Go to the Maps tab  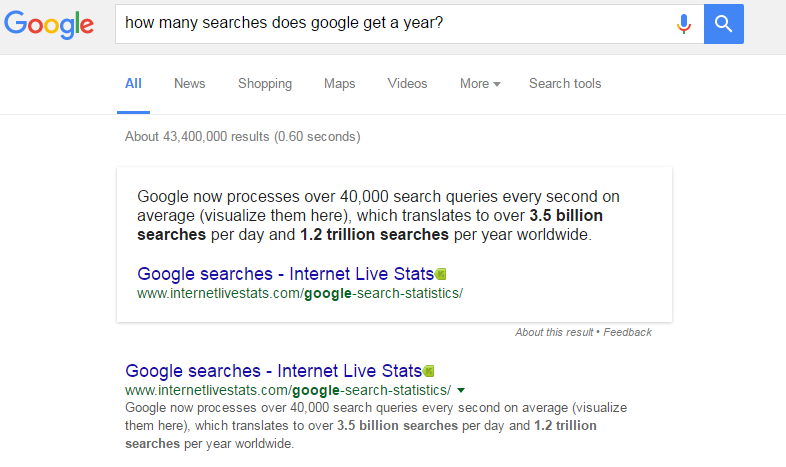tap(340, 84)
